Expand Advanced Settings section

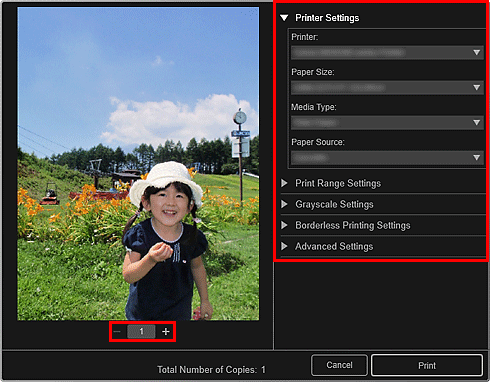(x=284, y=246)
